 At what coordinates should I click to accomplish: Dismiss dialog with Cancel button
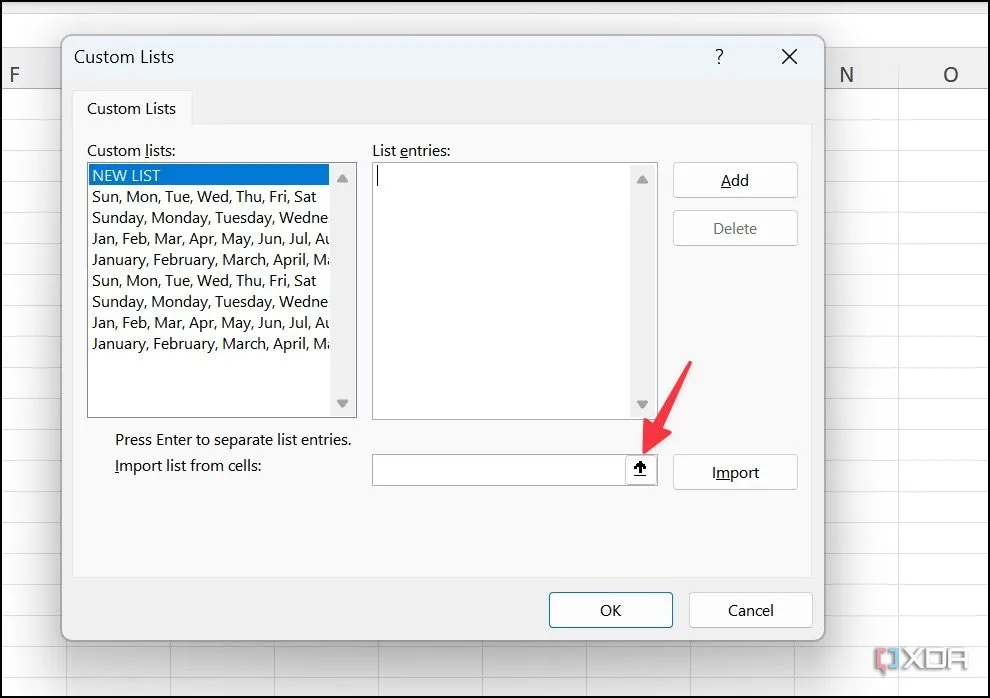click(x=750, y=610)
